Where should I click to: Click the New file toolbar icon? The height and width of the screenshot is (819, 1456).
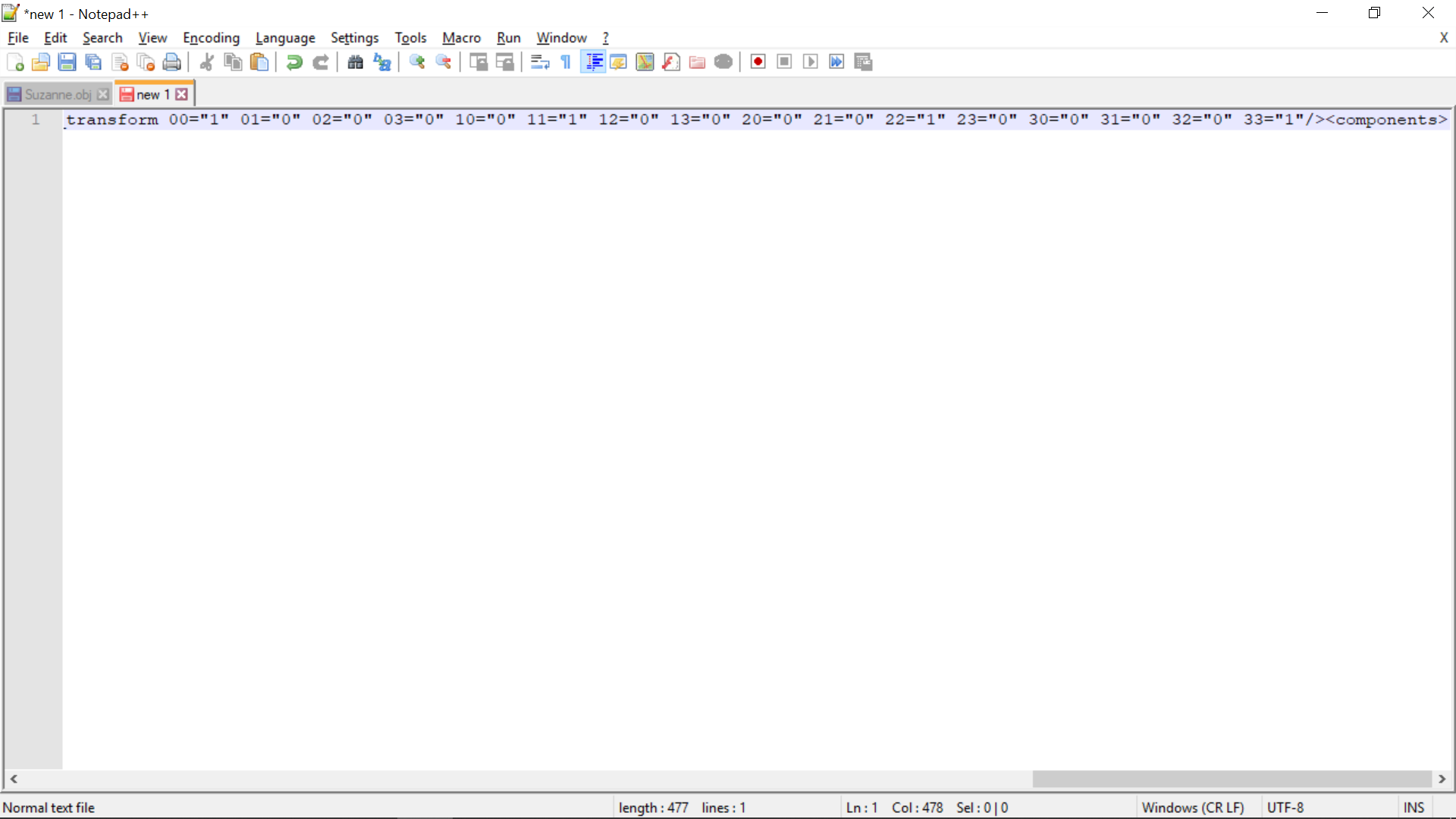click(x=15, y=62)
